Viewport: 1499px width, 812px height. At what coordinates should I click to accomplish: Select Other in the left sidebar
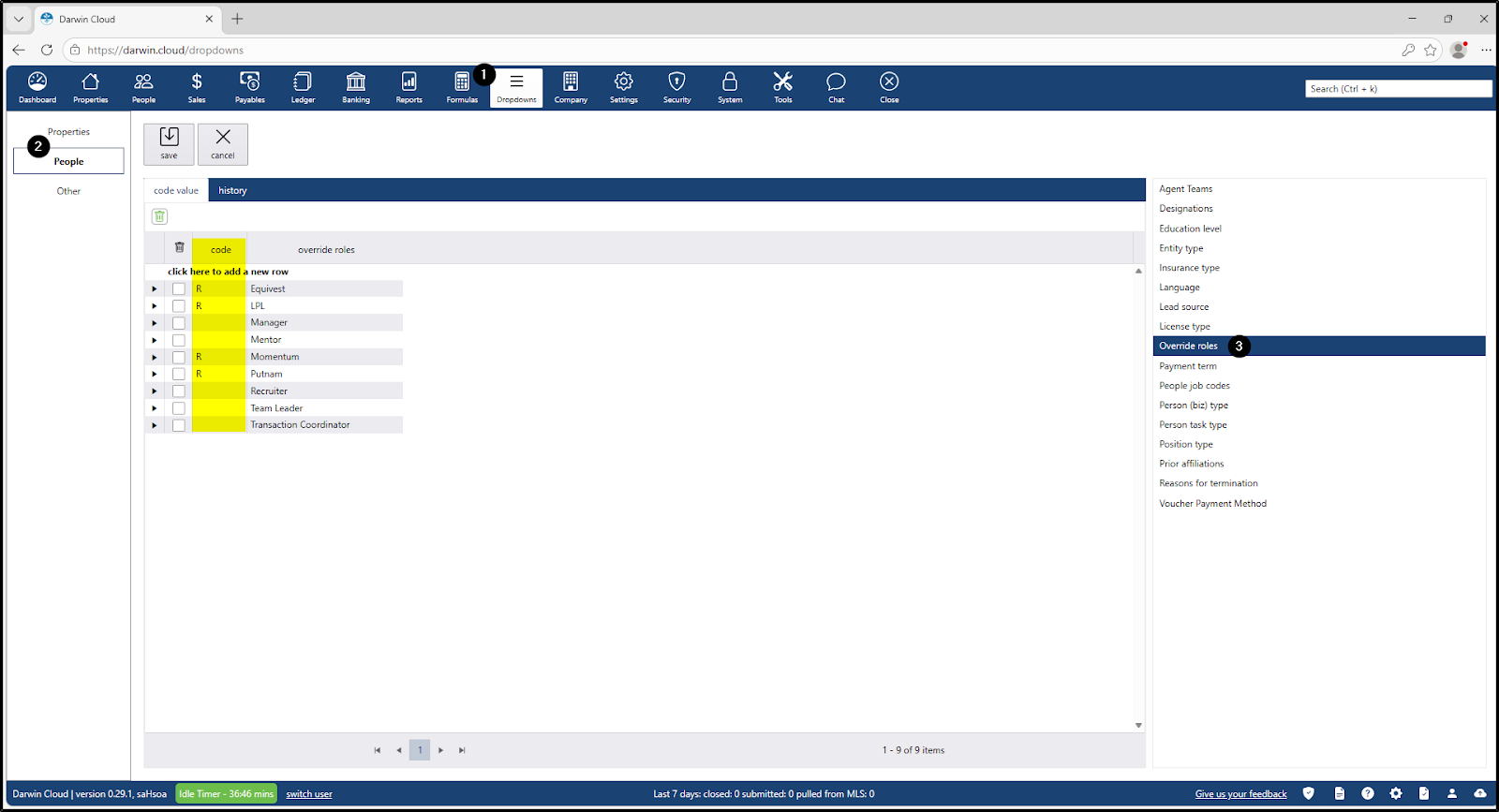click(x=68, y=191)
